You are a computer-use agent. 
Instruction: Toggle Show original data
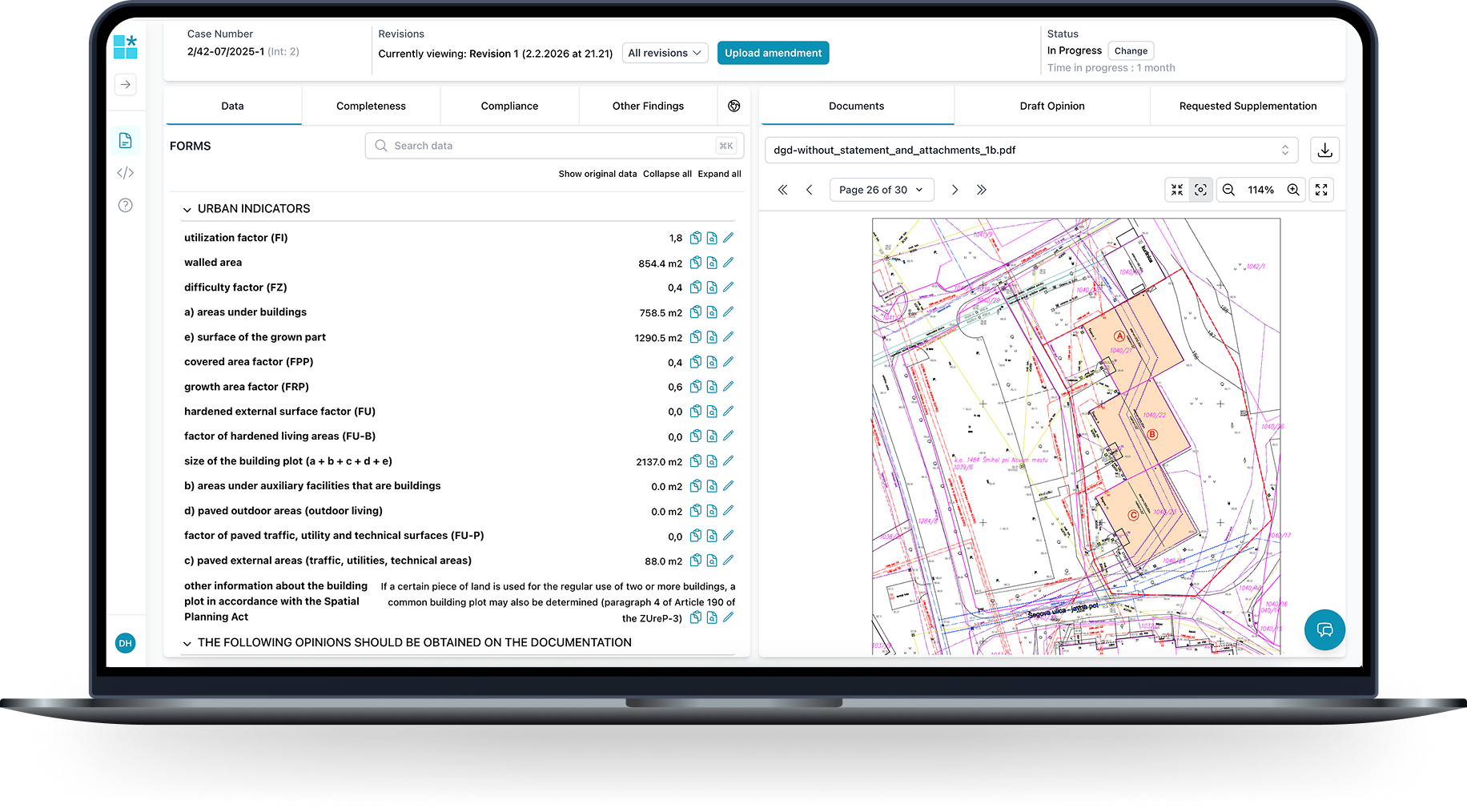point(597,174)
